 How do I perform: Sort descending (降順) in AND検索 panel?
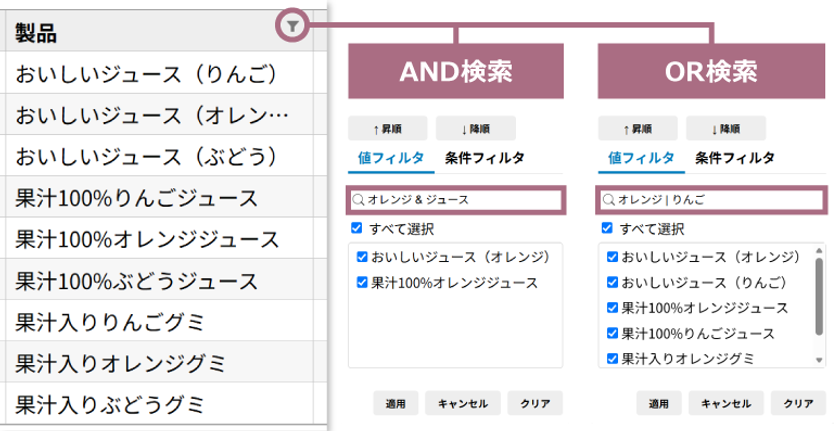click(x=476, y=128)
